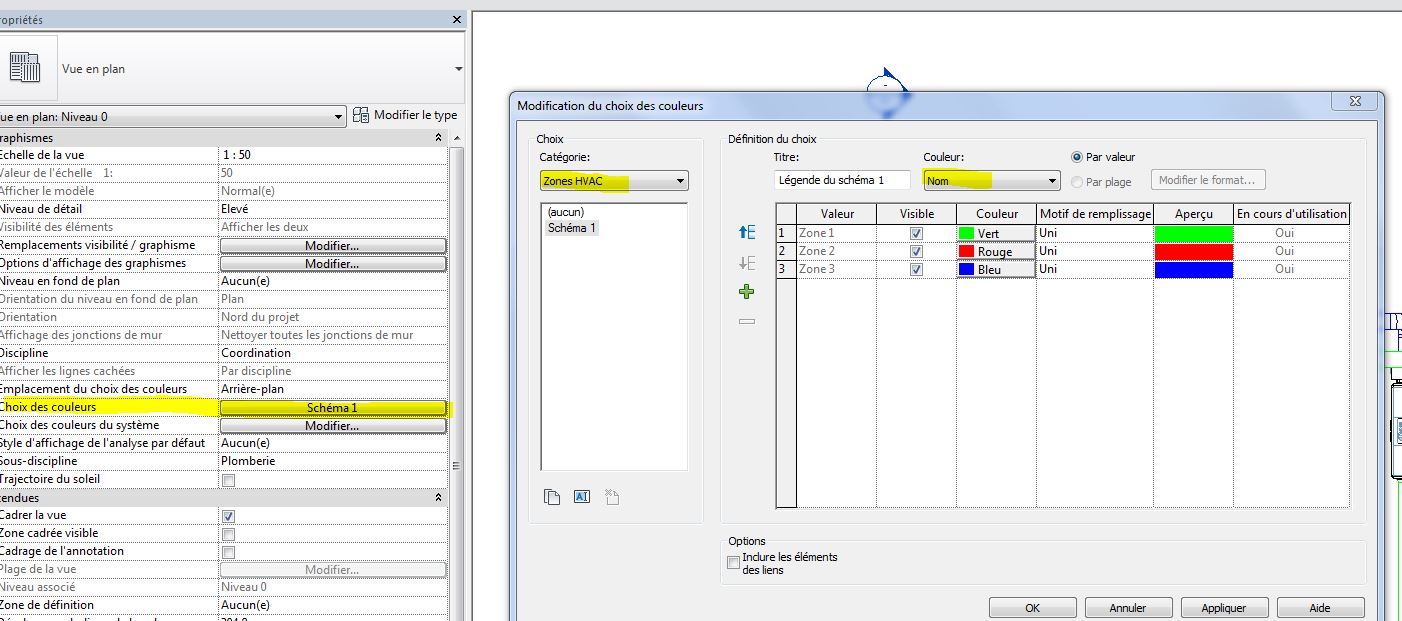1402x621 pixels.
Task: Click the Titre legend text field
Action: [x=842, y=180]
